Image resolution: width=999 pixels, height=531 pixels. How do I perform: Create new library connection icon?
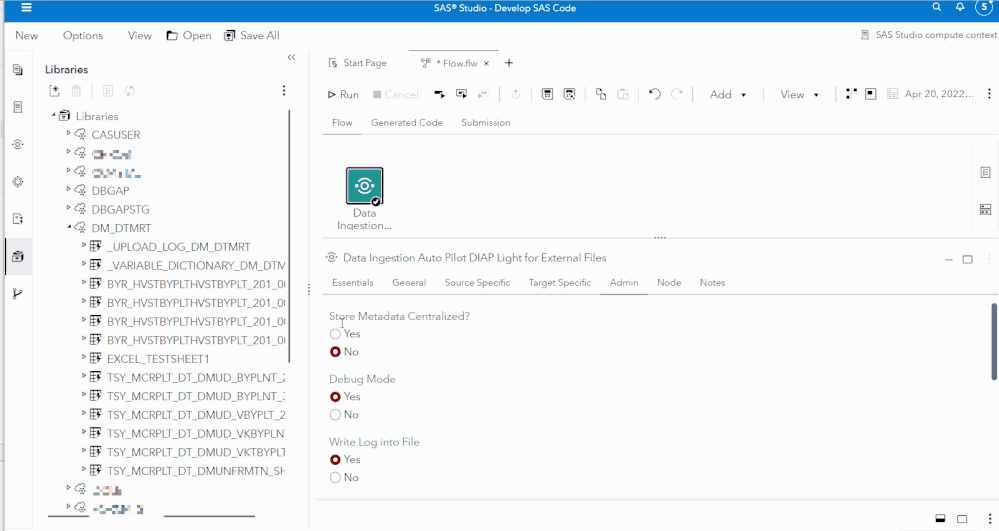coord(55,91)
